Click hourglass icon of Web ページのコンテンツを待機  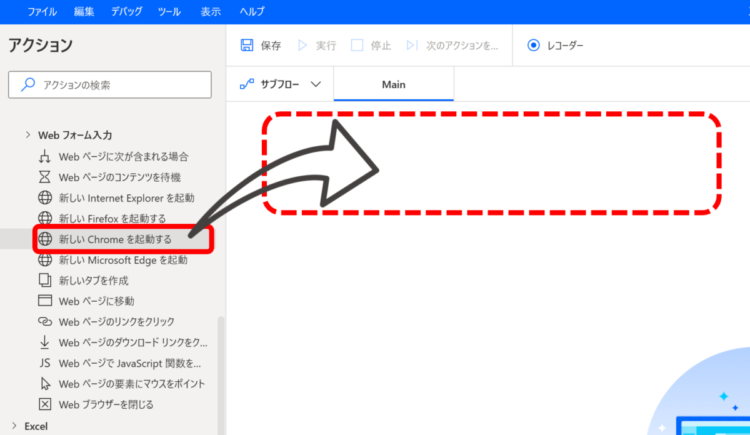click(44, 177)
